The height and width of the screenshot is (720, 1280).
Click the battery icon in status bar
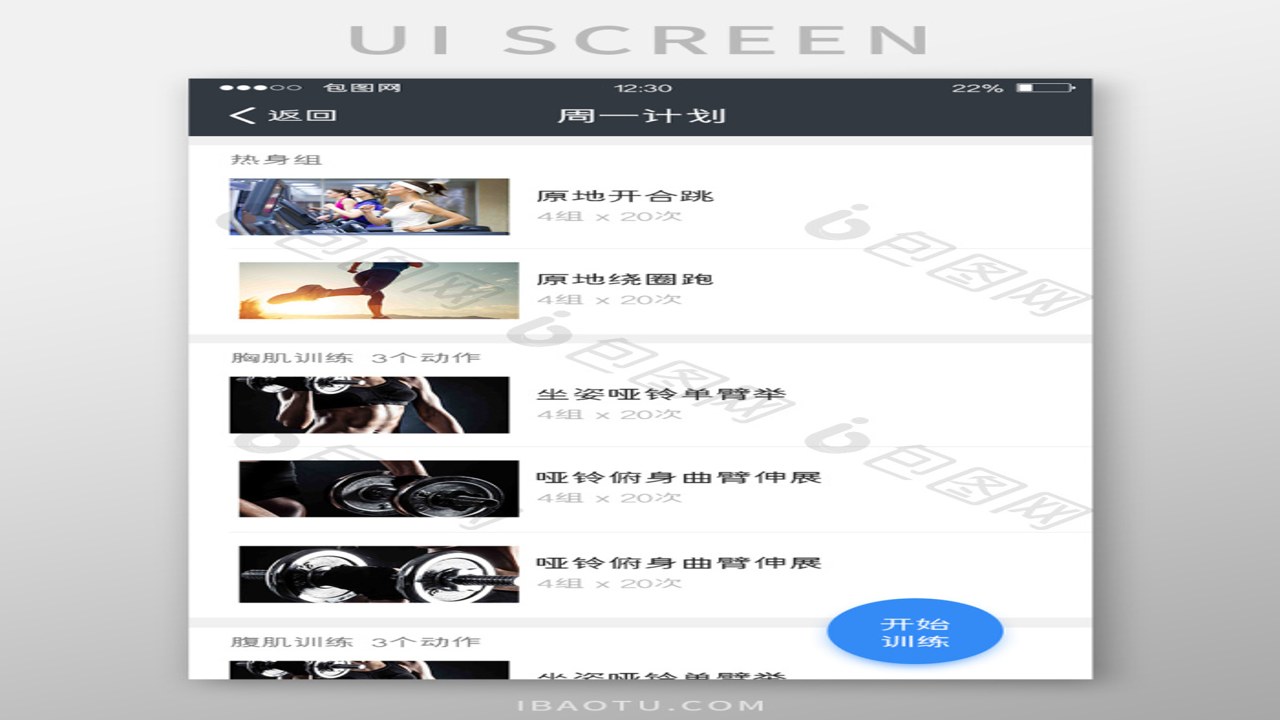pos(1046,88)
